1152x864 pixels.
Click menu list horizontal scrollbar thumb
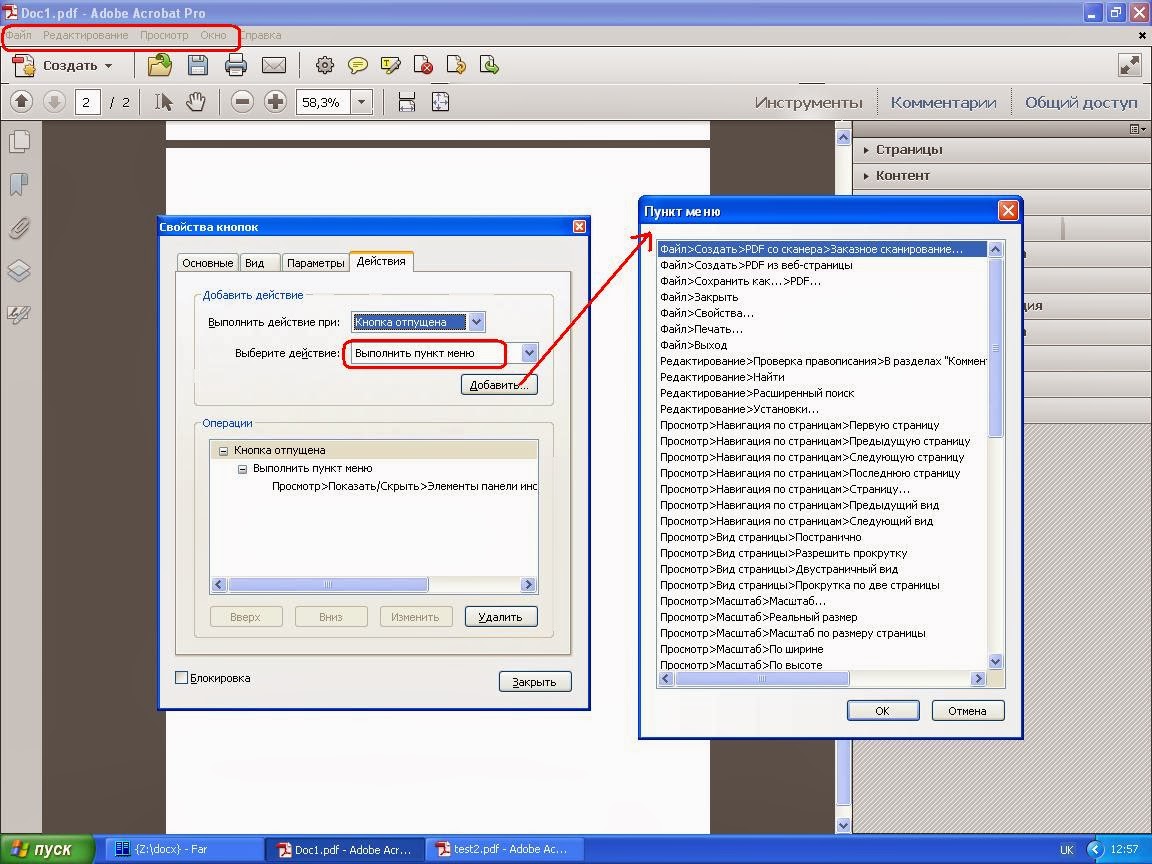click(762, 679)
